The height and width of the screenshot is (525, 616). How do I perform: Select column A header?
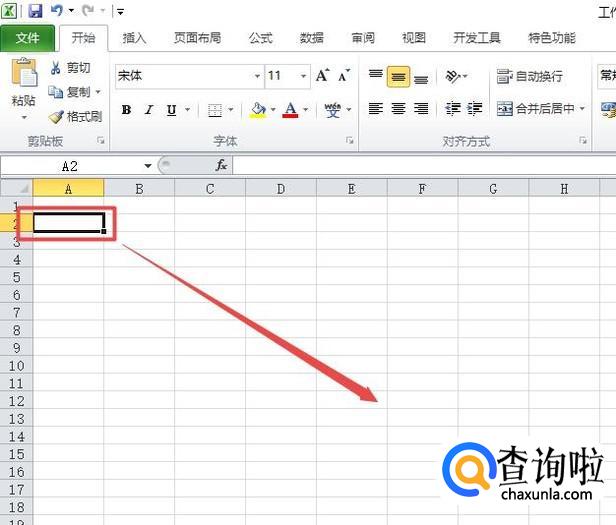tap(68, 189)
